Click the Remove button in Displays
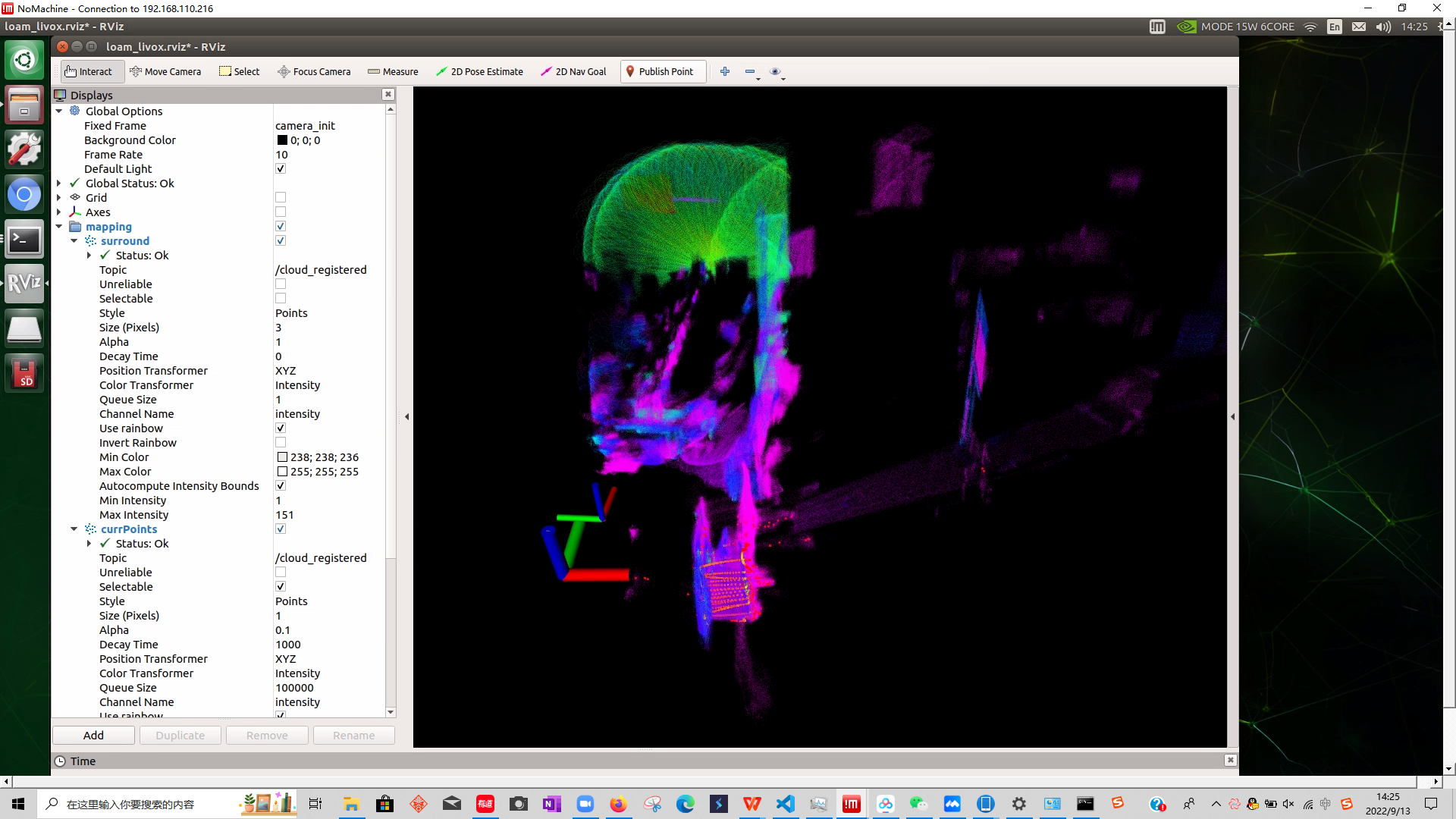Screen dimensions: 1456x819 point(267,735)
